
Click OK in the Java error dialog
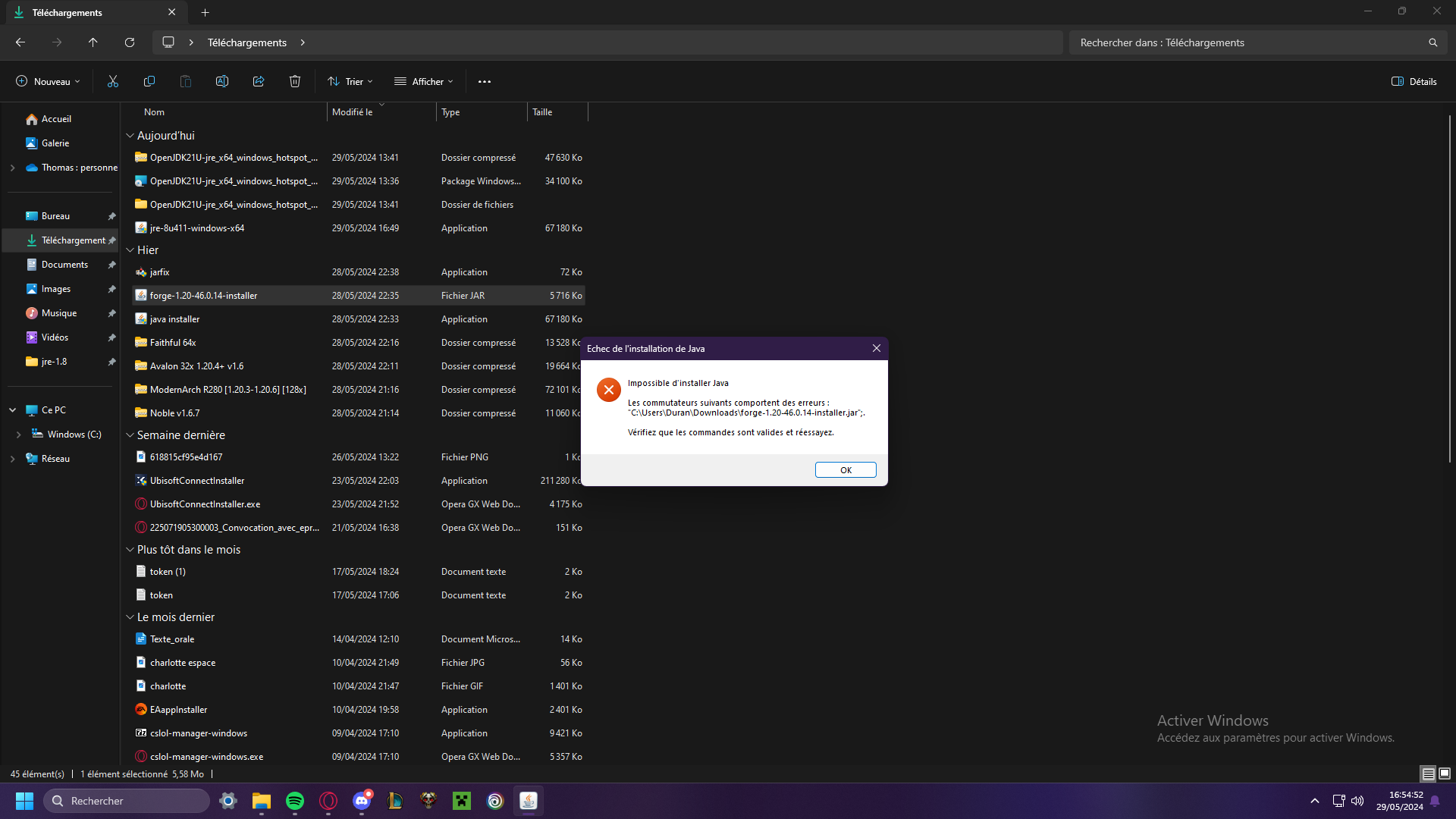[846, 470]
